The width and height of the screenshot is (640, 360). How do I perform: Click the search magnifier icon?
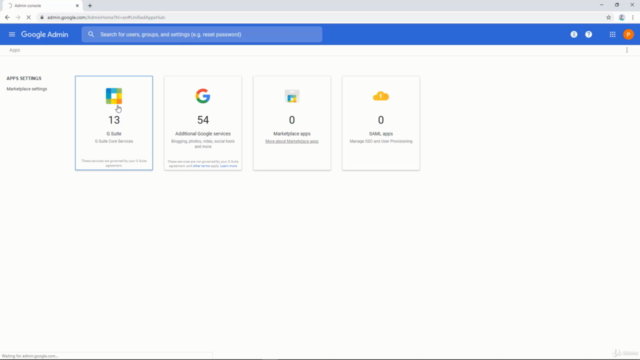tap(91, 34)
